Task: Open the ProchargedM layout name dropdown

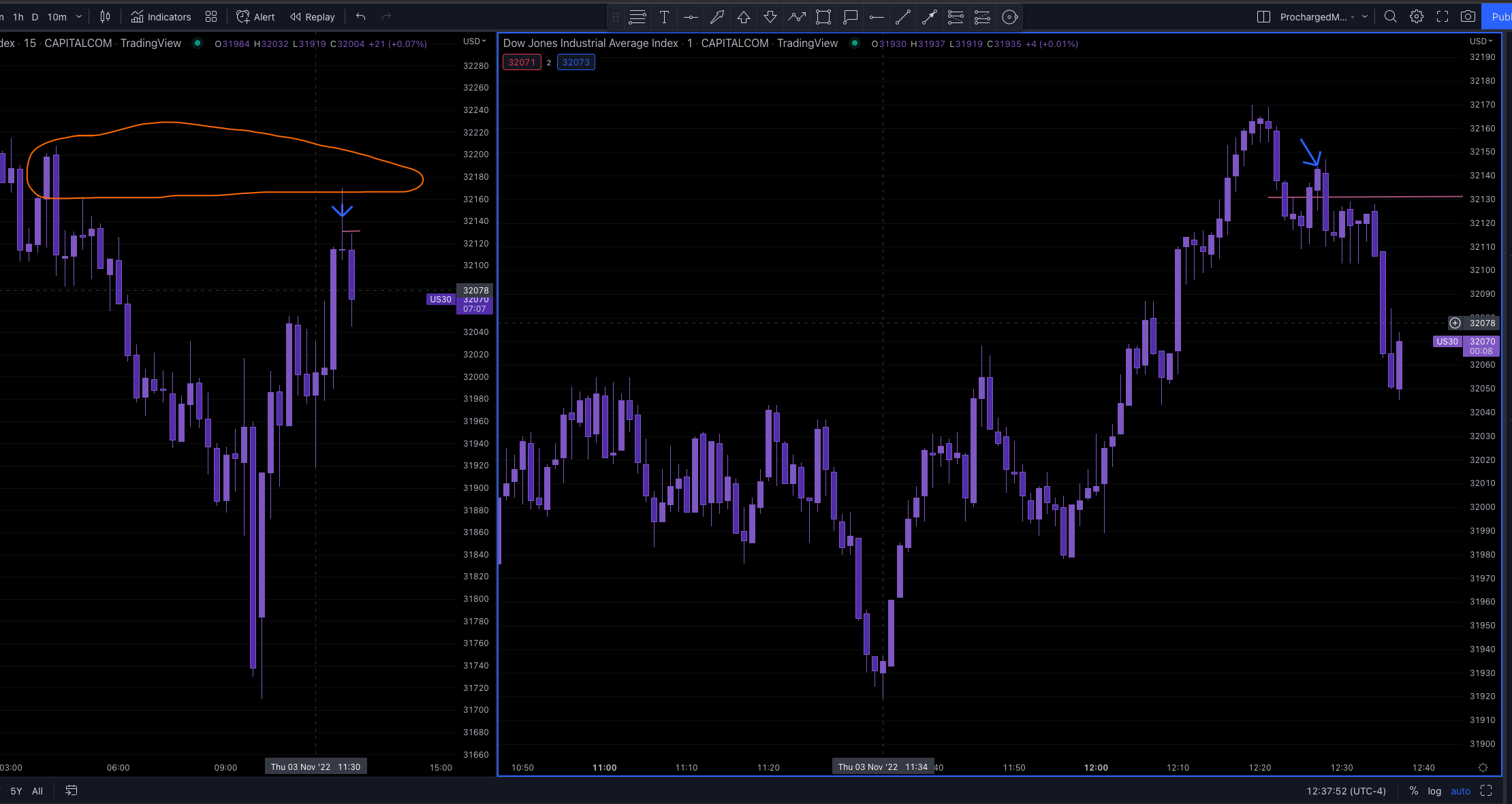Action: (1365, 17)
